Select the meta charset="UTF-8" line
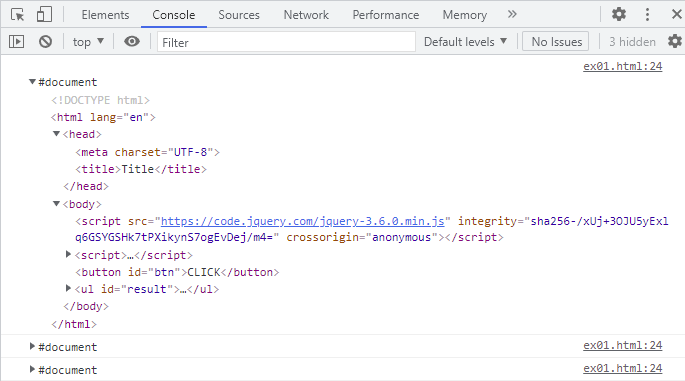This screenshot has height=381, width=685. 147,152
